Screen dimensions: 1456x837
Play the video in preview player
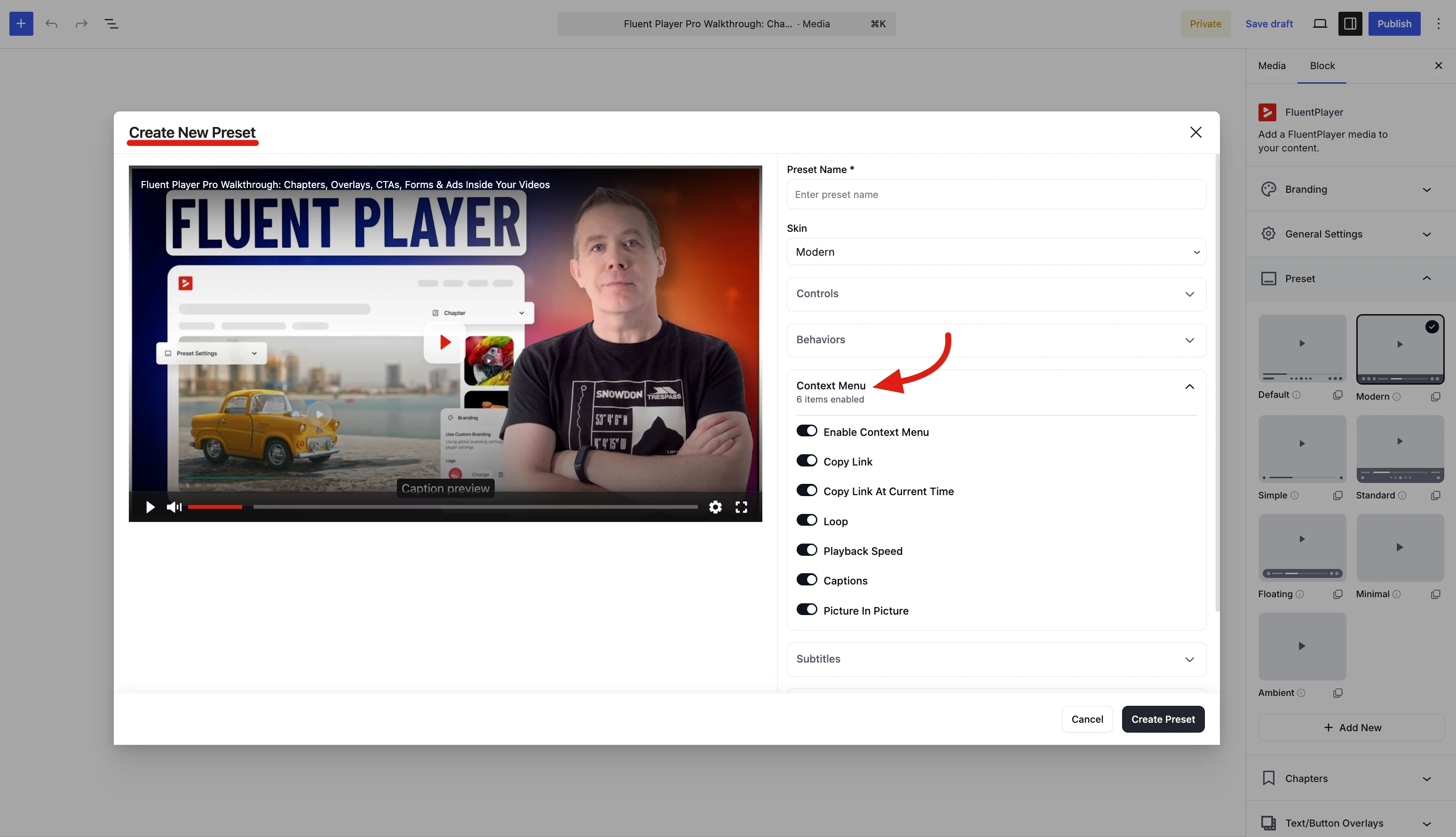pyautogui.click(x=150, y=507)
